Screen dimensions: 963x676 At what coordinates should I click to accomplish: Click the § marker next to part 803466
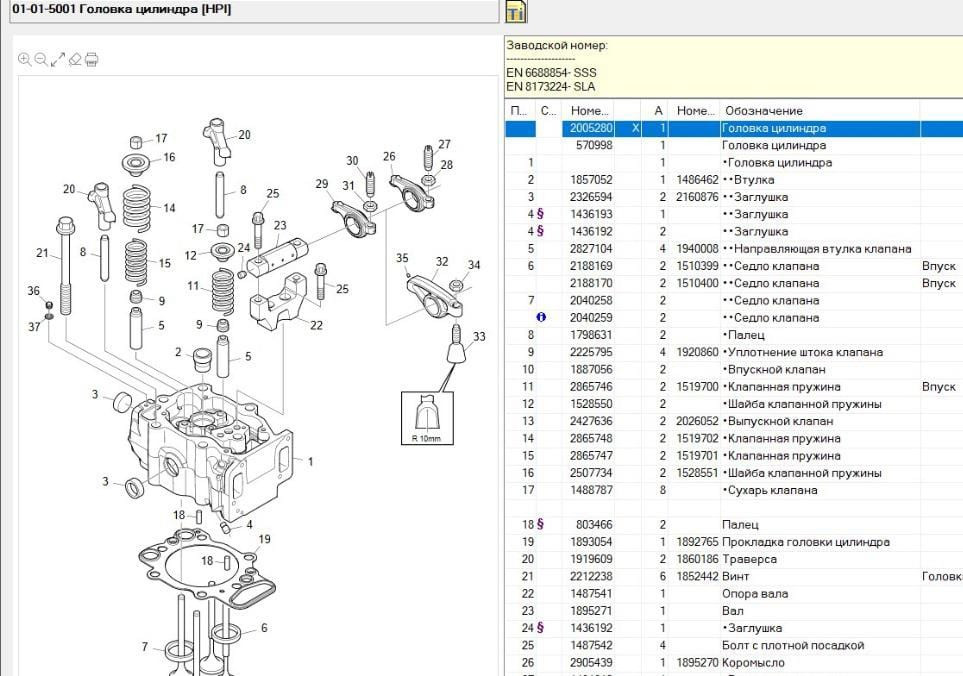coord(541,524)
